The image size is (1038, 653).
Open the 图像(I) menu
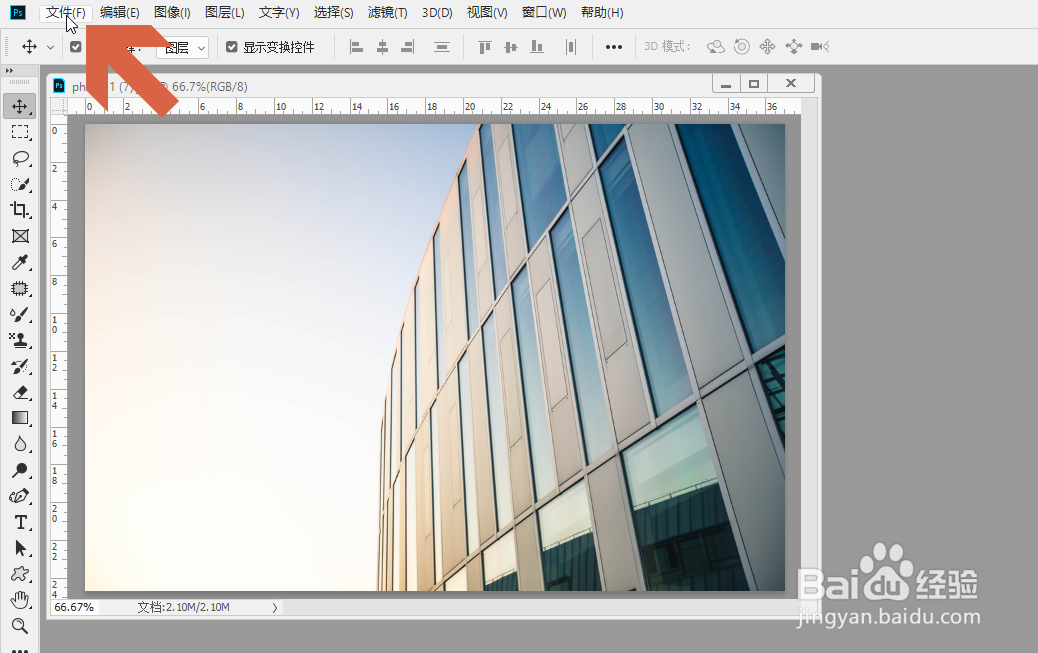(x=172, y=13)
